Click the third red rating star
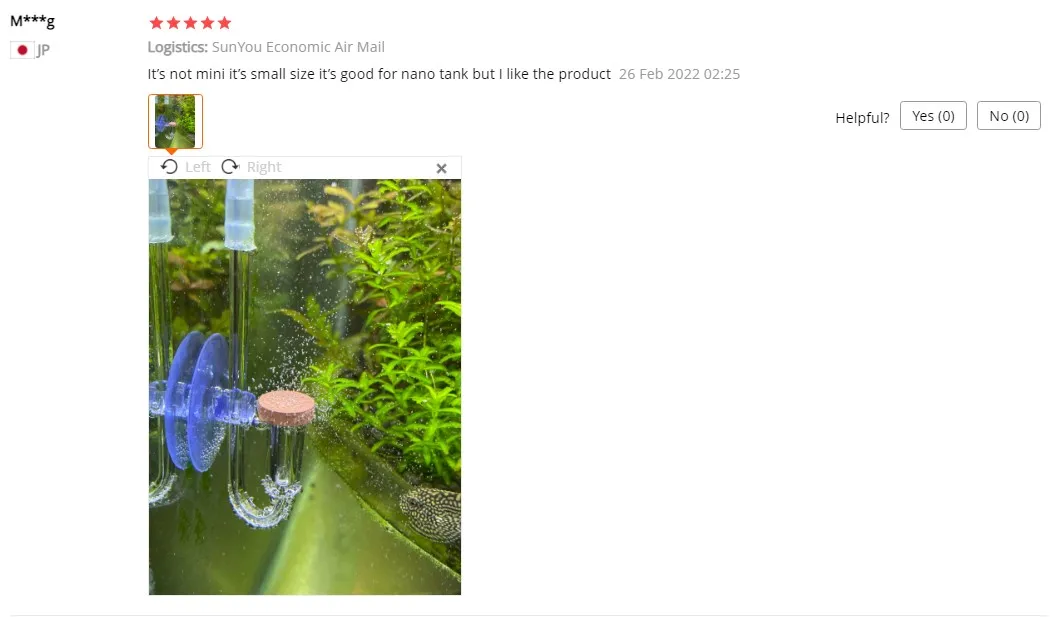Viewport: 1052px width, 621px height. pyautogui.click(x=191, y=23)
